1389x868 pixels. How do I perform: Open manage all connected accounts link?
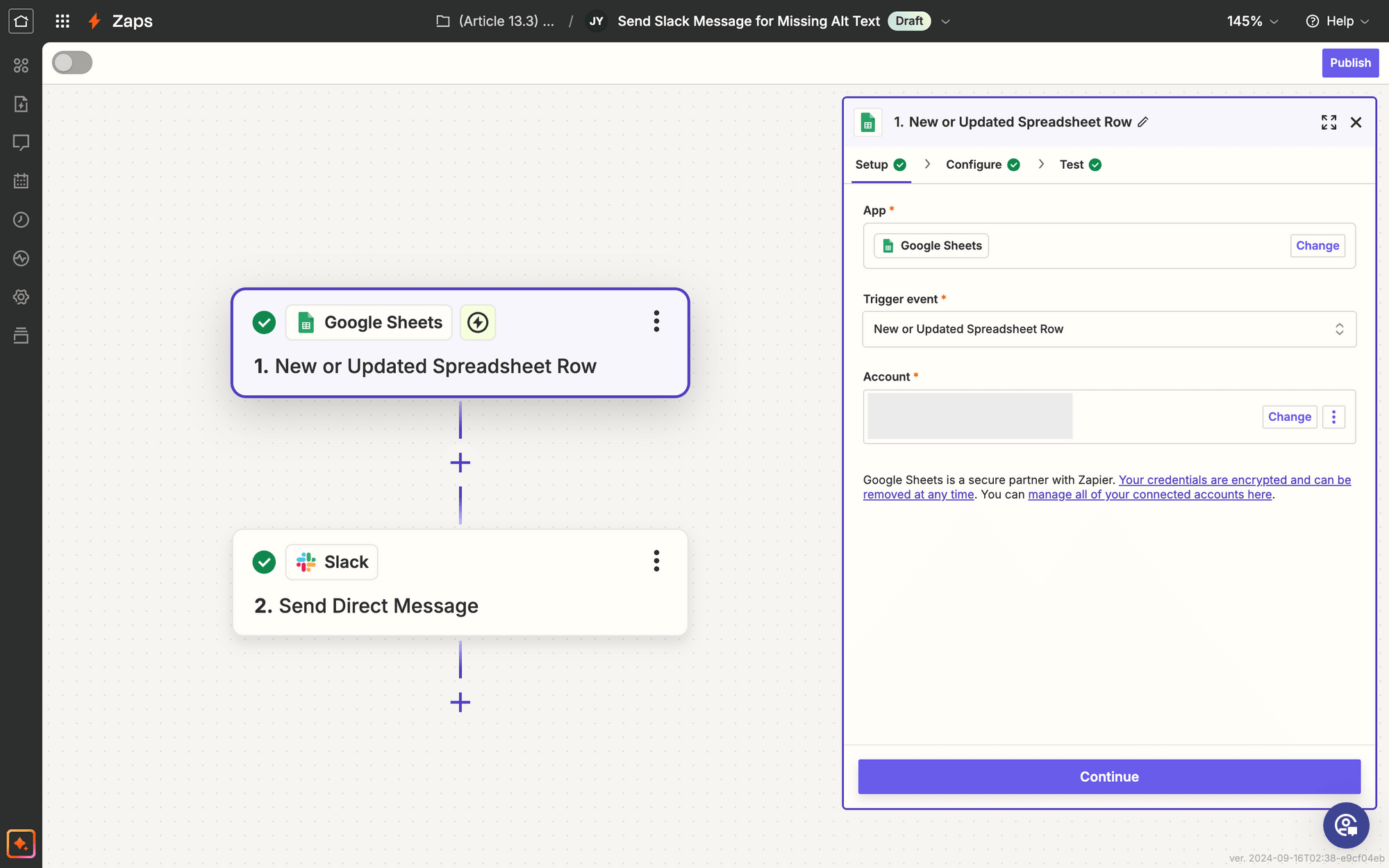(1150, 494)
